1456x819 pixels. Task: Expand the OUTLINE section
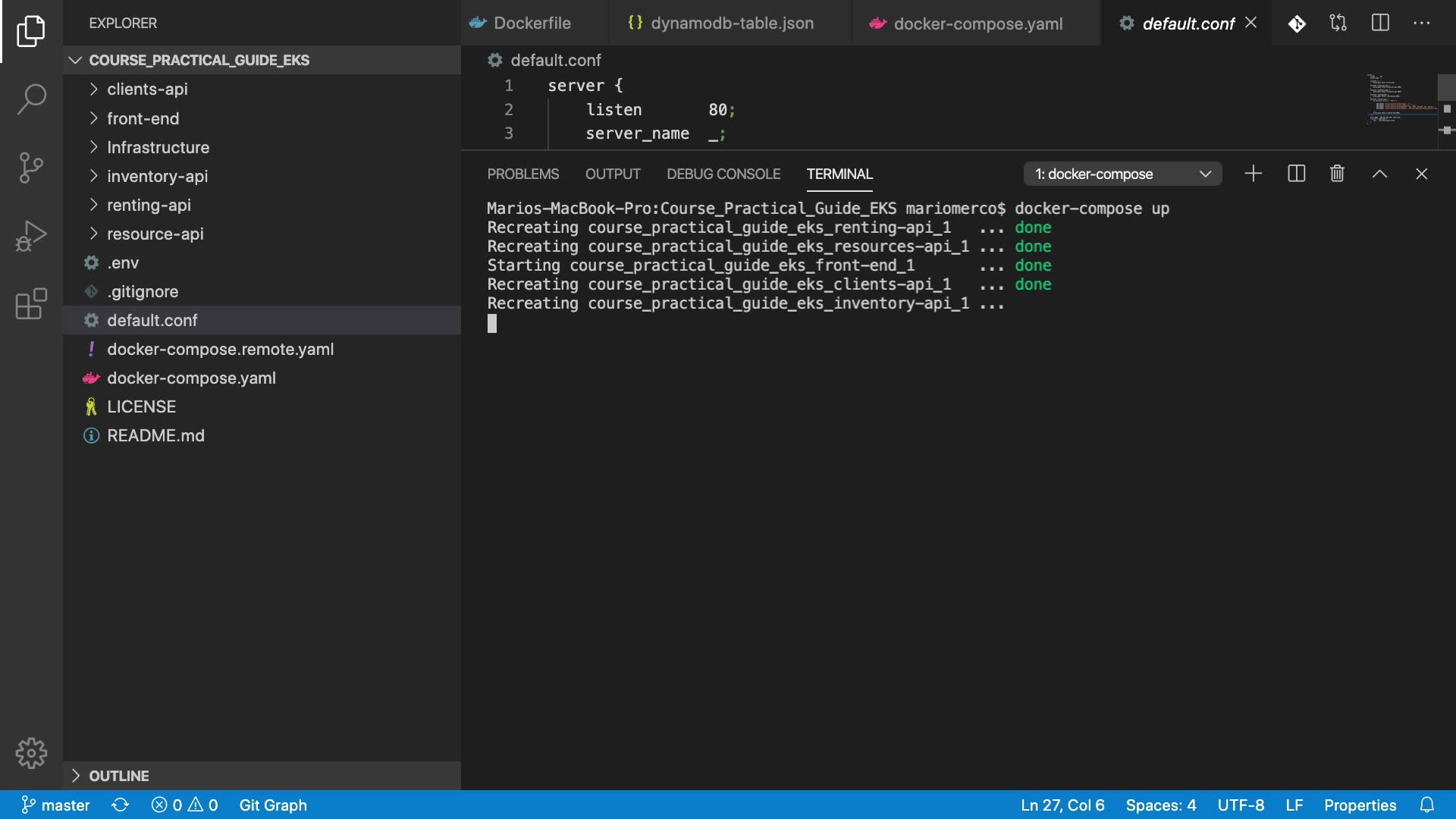point(118,776)
